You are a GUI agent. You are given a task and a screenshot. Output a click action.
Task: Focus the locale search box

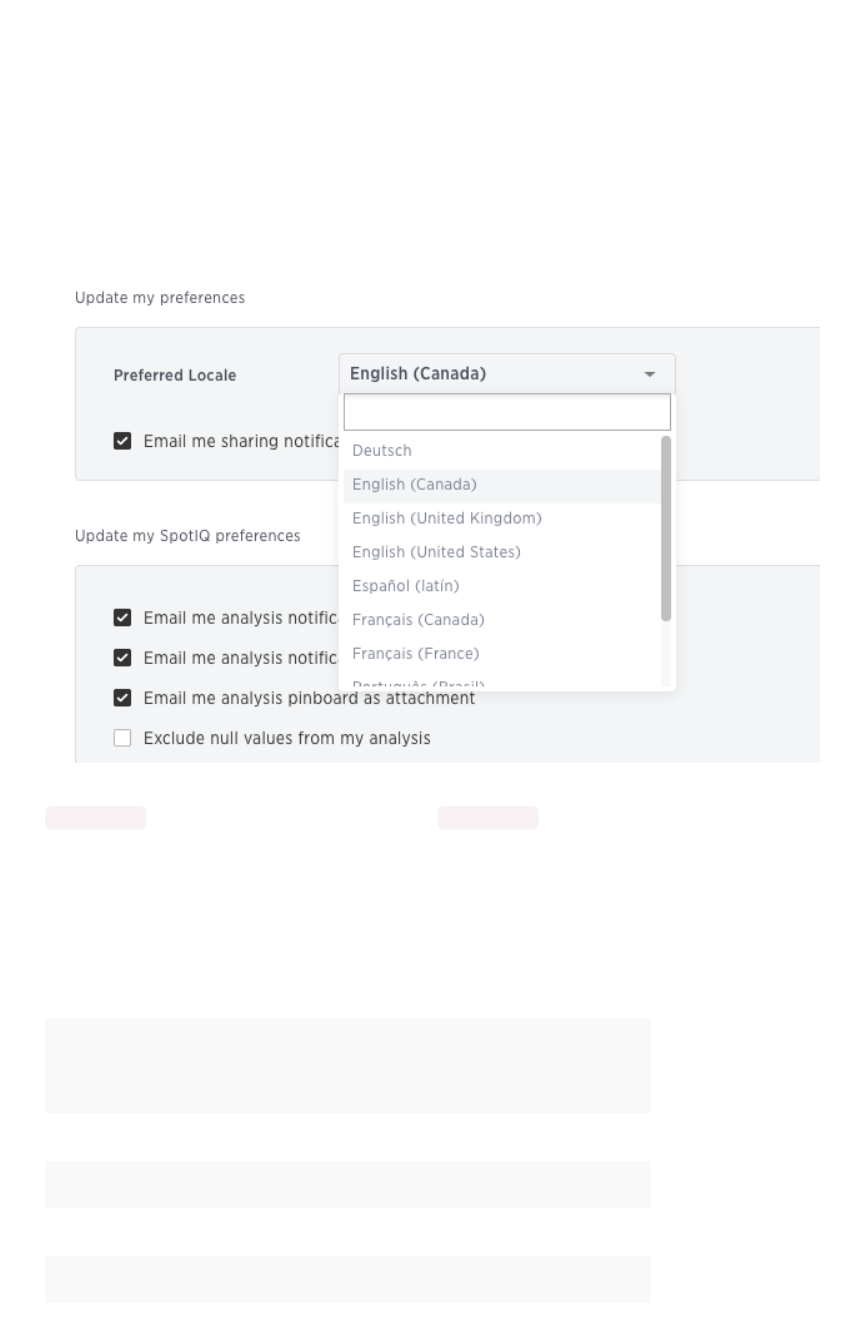click(x=506, y=412)
